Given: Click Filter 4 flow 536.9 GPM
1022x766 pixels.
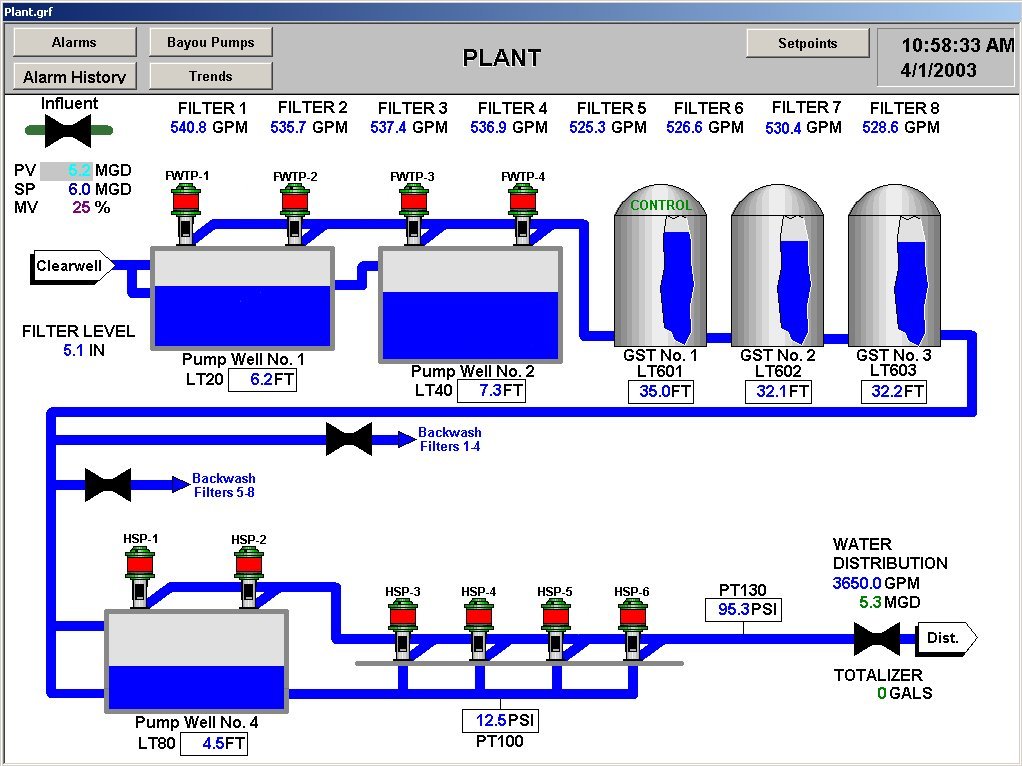Looking at the screenshot, I should (x=509, y=127).
